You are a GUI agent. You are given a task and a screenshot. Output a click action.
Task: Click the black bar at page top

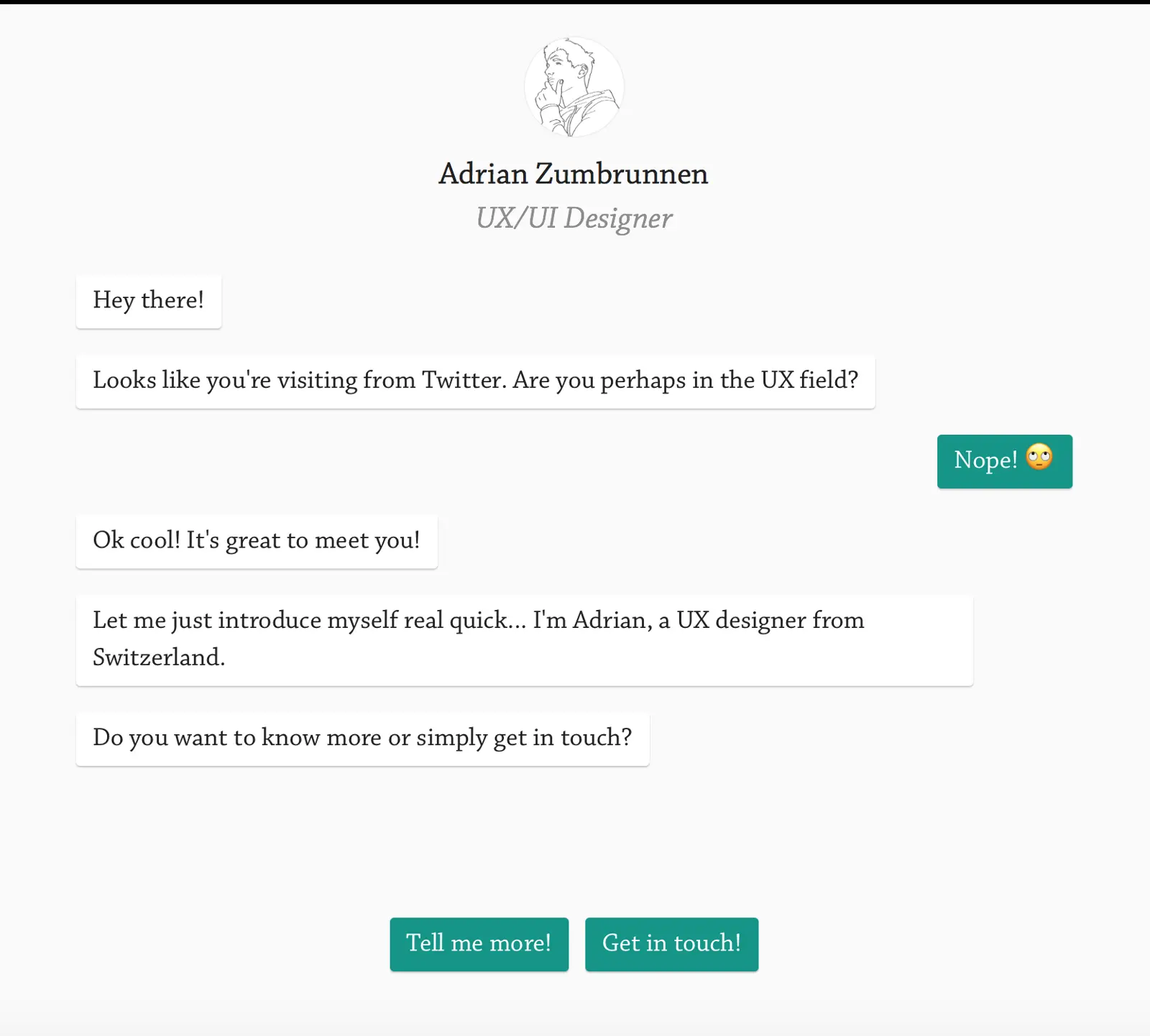[x=575, y=2]
